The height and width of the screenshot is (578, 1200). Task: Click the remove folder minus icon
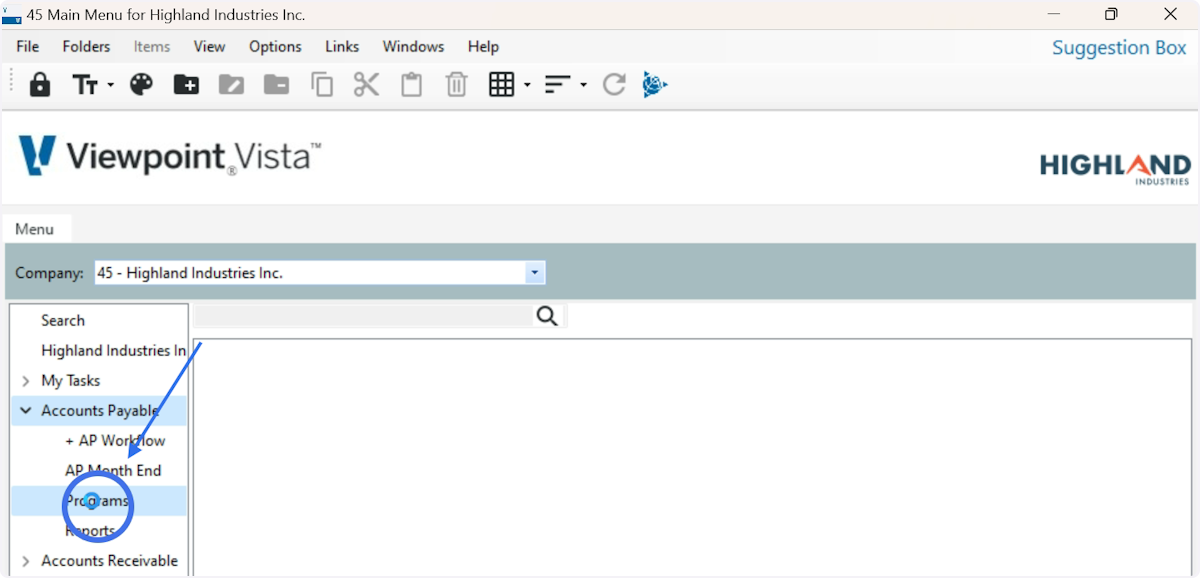click(276, 85)
